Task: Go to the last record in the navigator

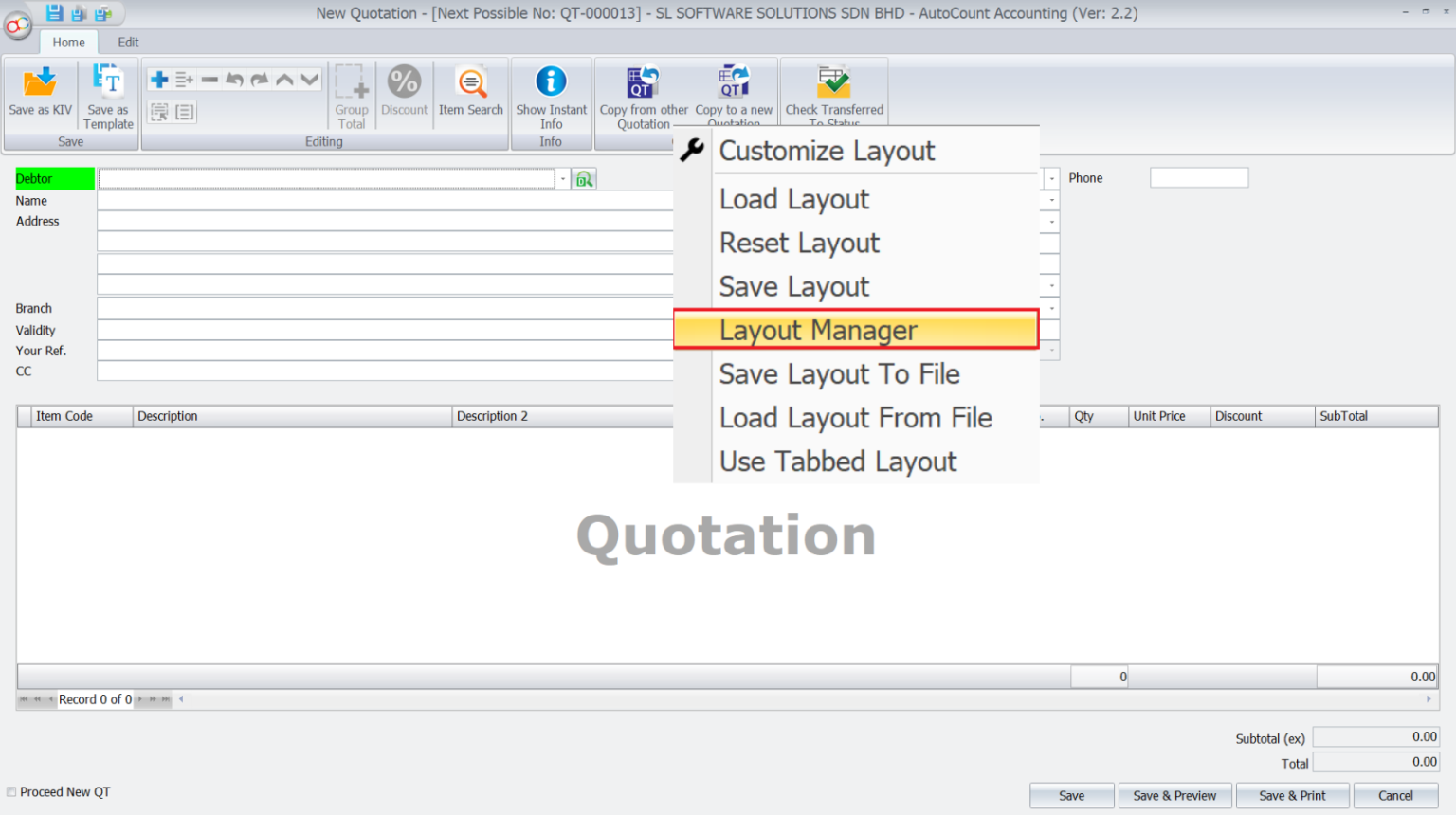Action: [166, 699]
